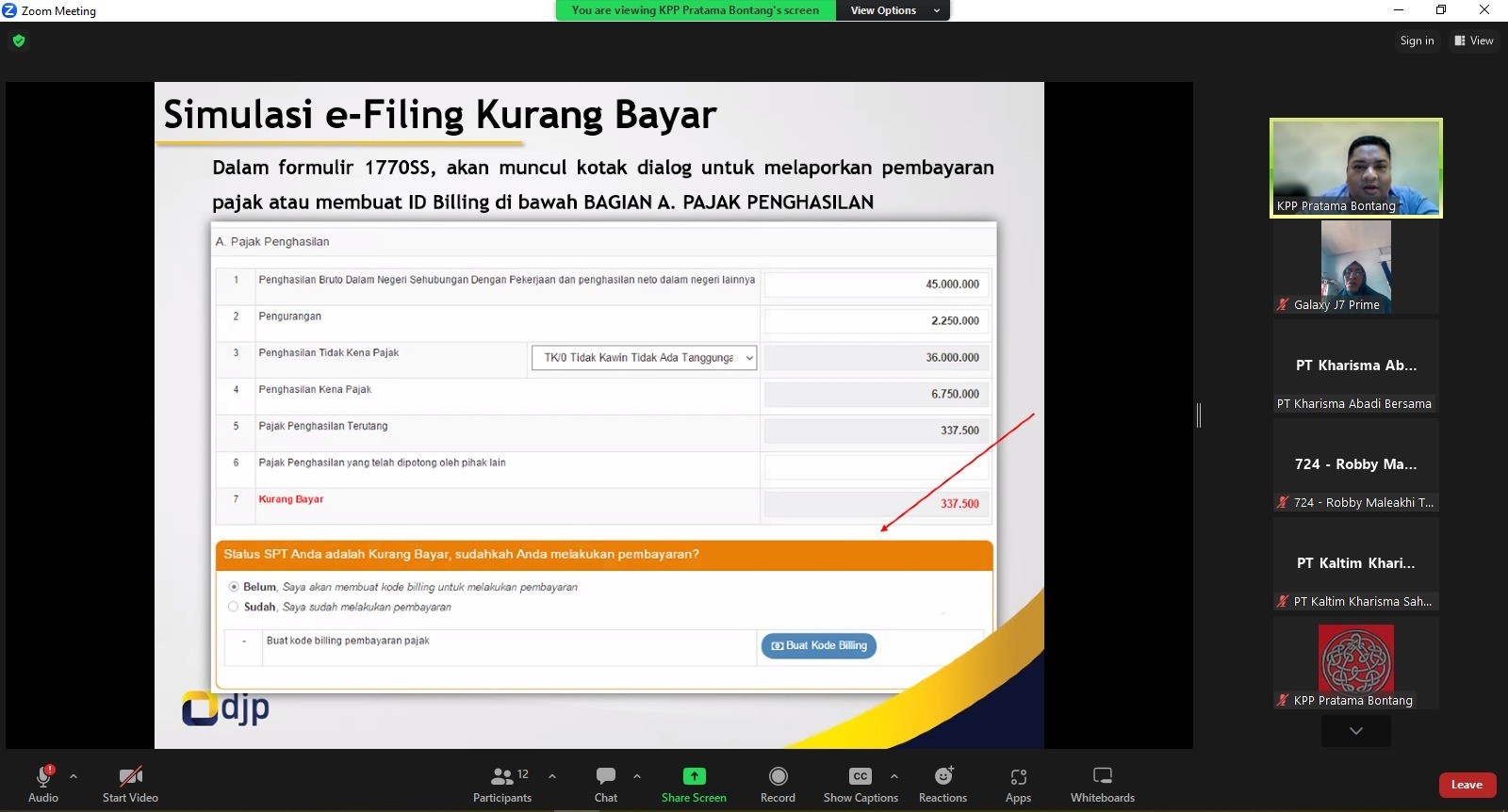Viewport: 1508px width, 812px height.
Task: Click the Start Video camera icon
Action: click(130, 776)
